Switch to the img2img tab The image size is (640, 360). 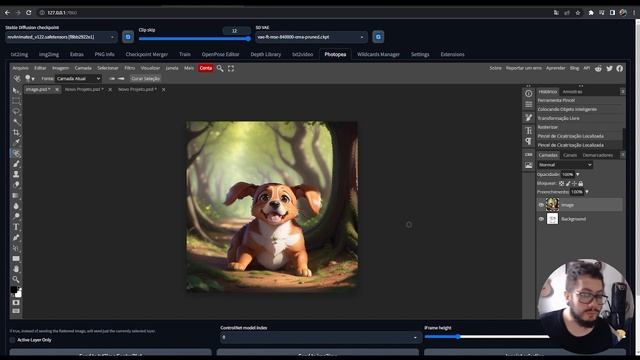[x=49, y=54]
